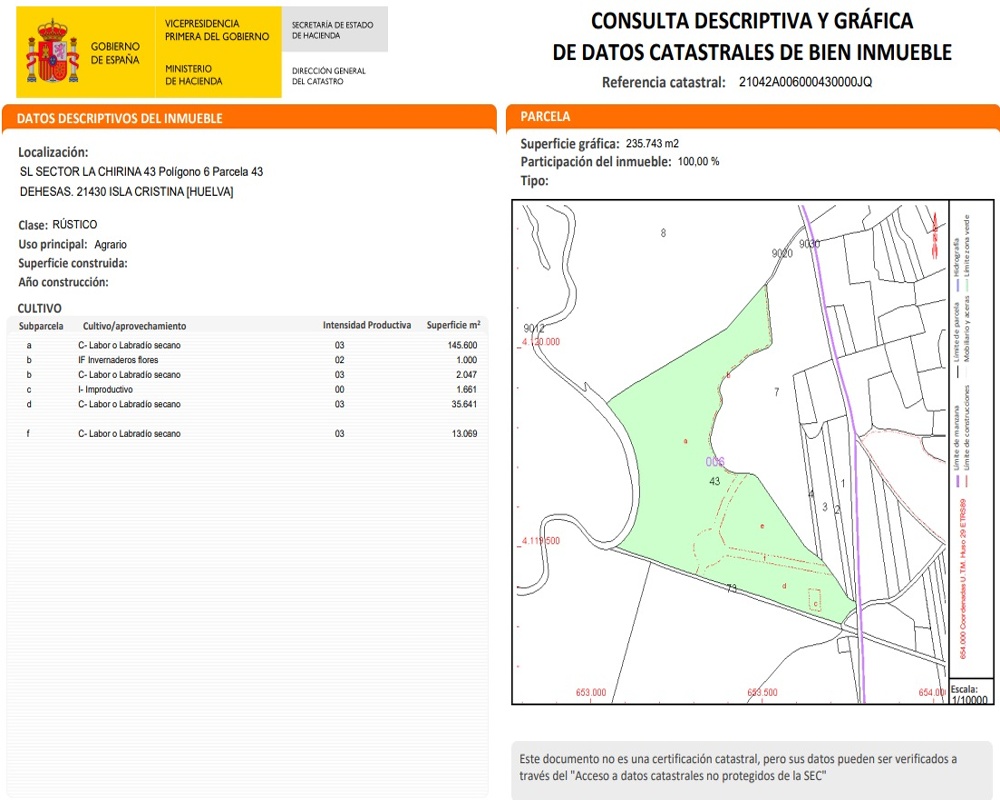The height and width of the screenshot is (800, 1000).
Task: Select the participation value '100,00 %'
Action: (698, 161)
